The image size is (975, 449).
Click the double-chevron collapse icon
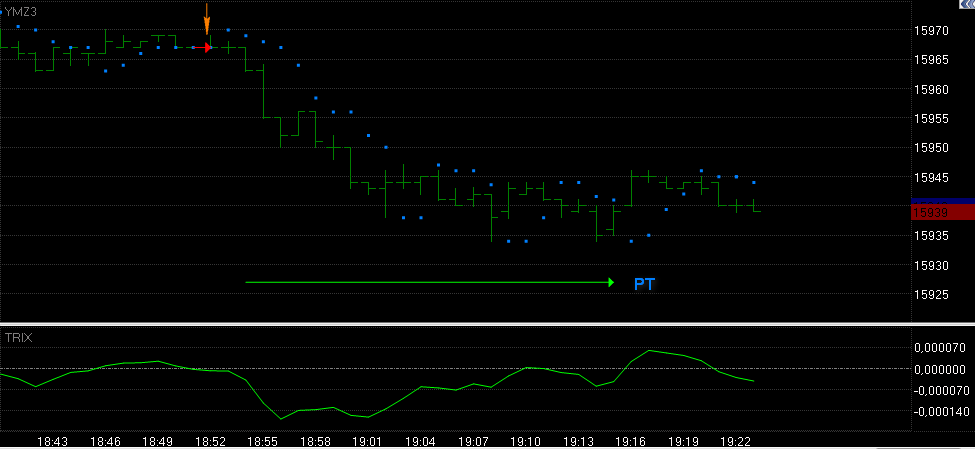point(968,3)
